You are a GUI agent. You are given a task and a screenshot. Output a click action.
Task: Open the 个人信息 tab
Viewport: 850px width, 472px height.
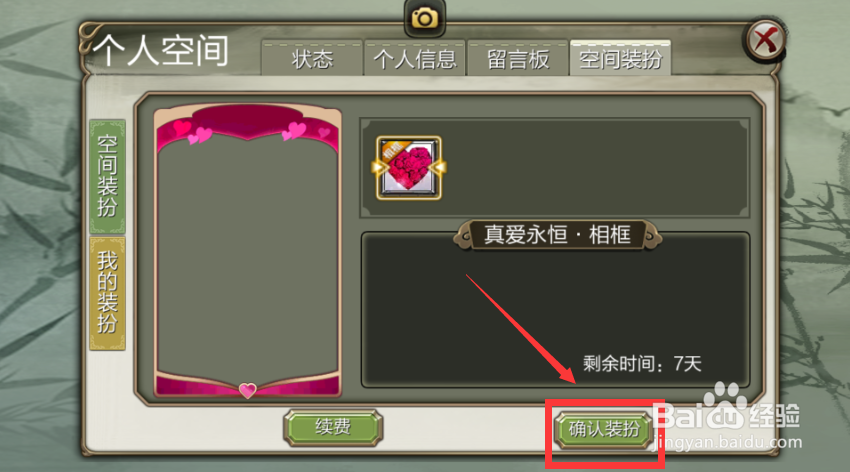pyautogui.click(x=415, y=58)
